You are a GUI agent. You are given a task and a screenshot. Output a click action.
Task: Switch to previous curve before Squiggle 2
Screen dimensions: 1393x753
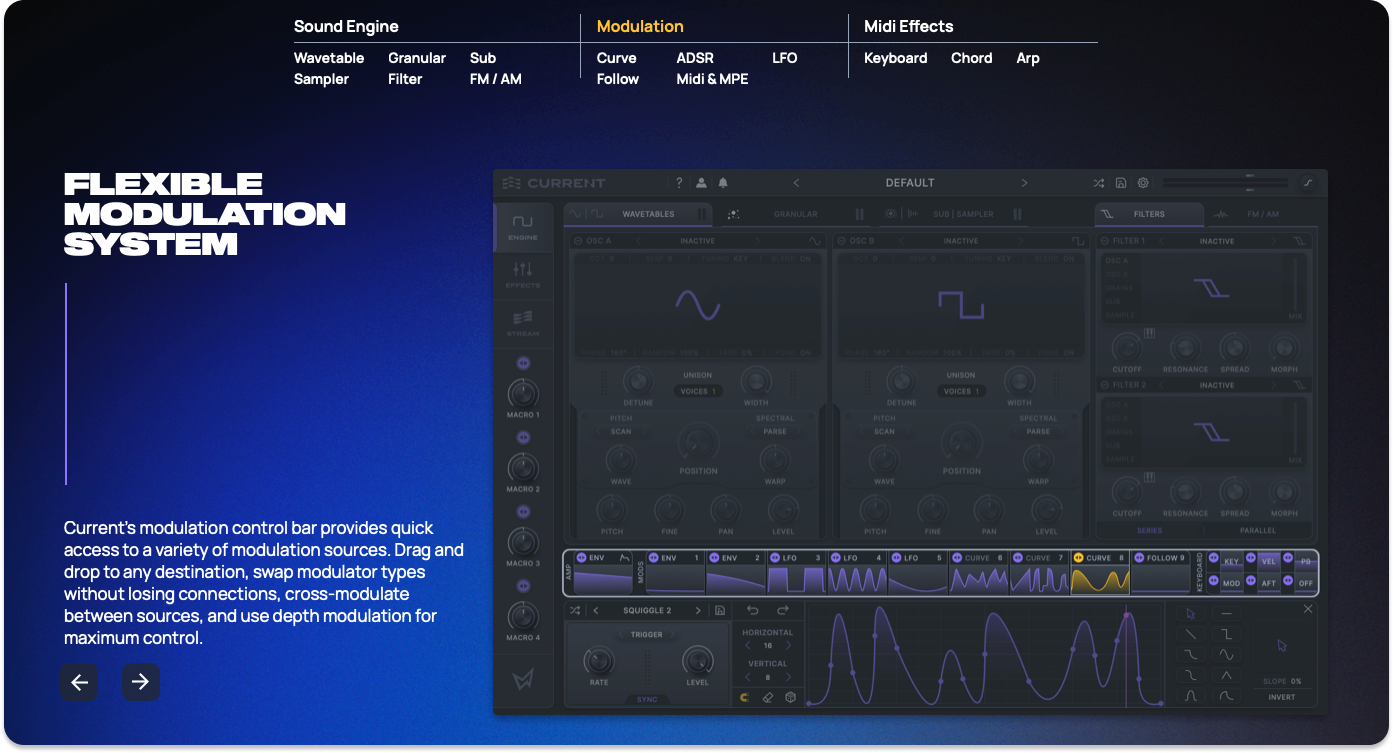click(x=596, y=611)
